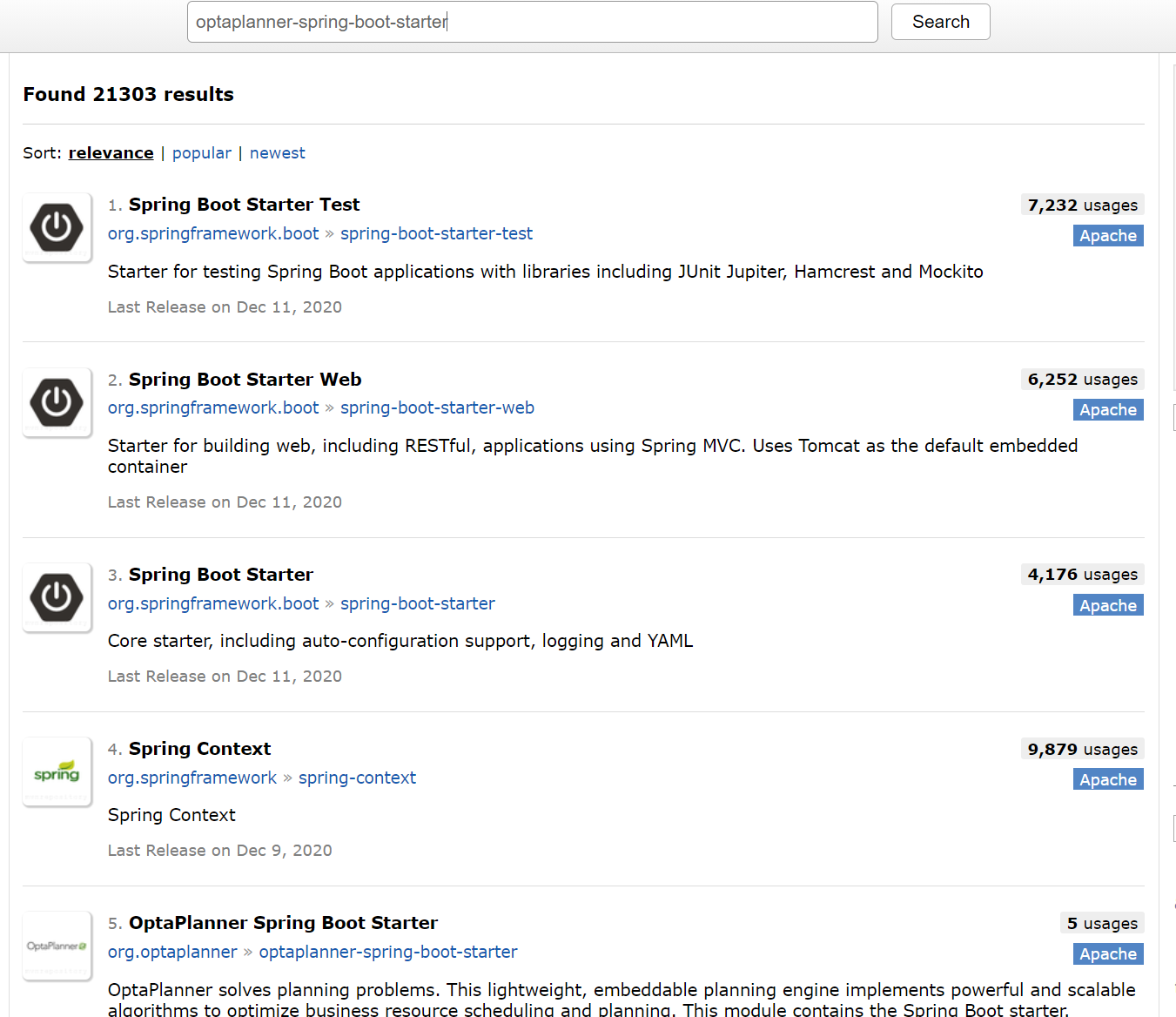Viewport: 1176px width, 1017px height.
Task: Click the Spring Boot Starter Web logo icon
Action: tap(57, 402)
